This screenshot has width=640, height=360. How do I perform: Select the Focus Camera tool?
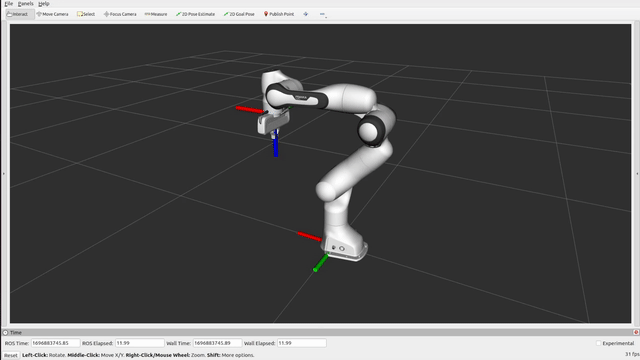click(x=120, y=14)
